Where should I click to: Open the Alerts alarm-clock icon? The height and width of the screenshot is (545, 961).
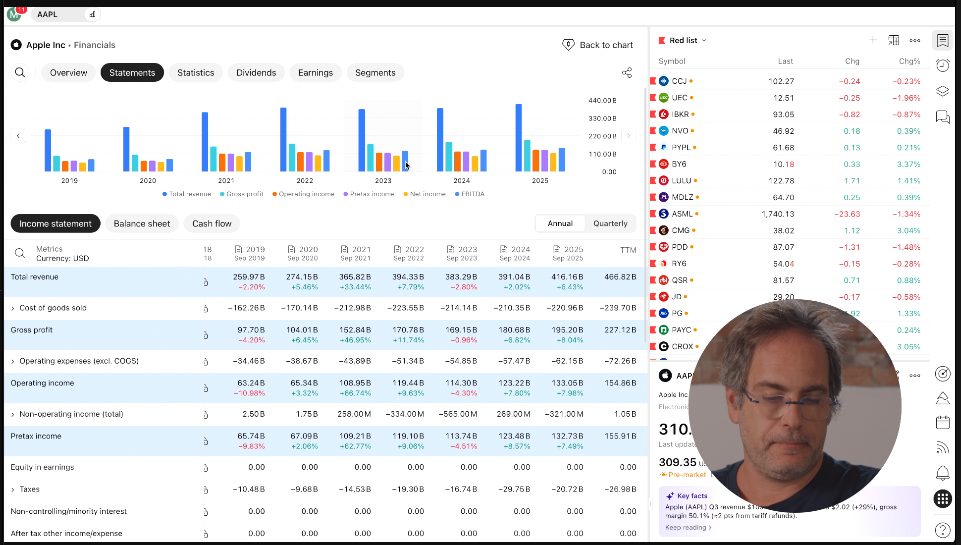[942, 66]
